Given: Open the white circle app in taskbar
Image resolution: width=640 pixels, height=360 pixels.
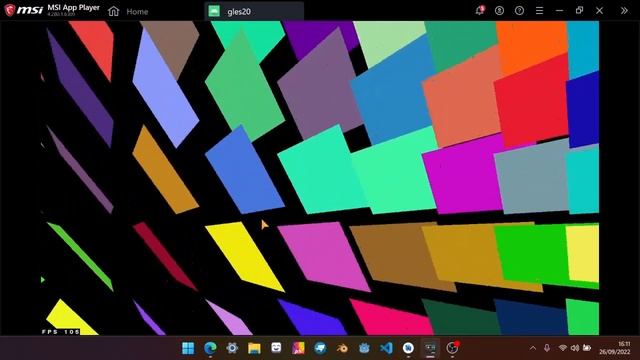Looking at the screenshot, I should point(408,348).
